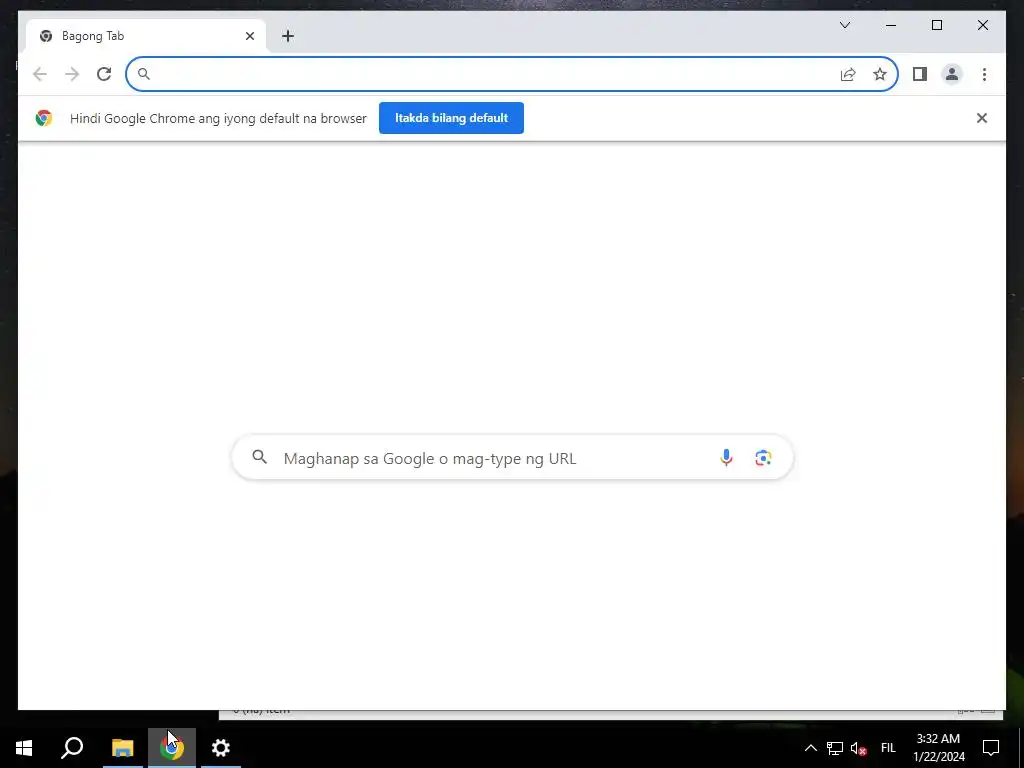
Task: Open the clock showing 3:32 AM
Action: click(938, 748)
